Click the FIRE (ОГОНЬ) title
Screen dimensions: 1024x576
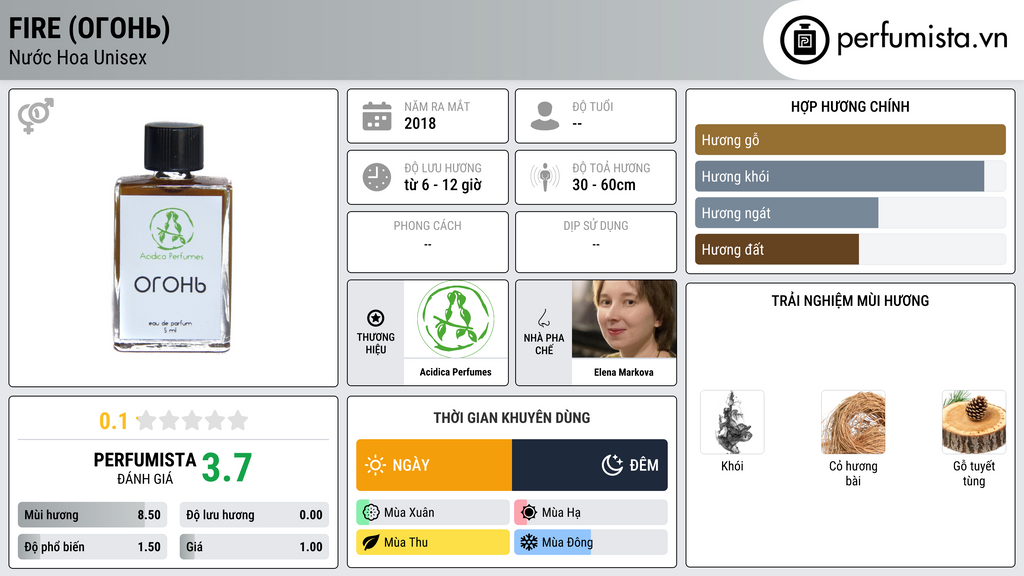89,29
